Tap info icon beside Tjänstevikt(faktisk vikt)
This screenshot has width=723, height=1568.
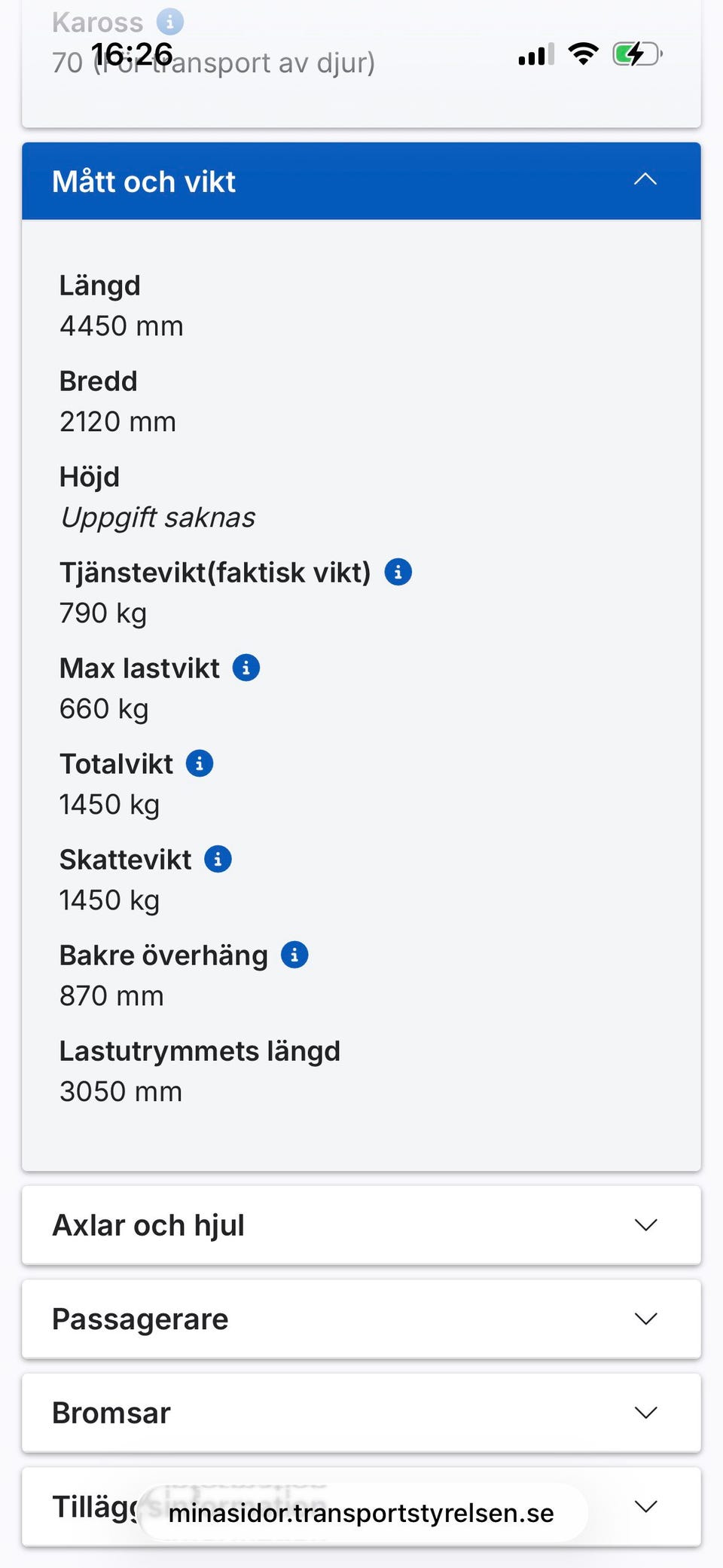398,573
